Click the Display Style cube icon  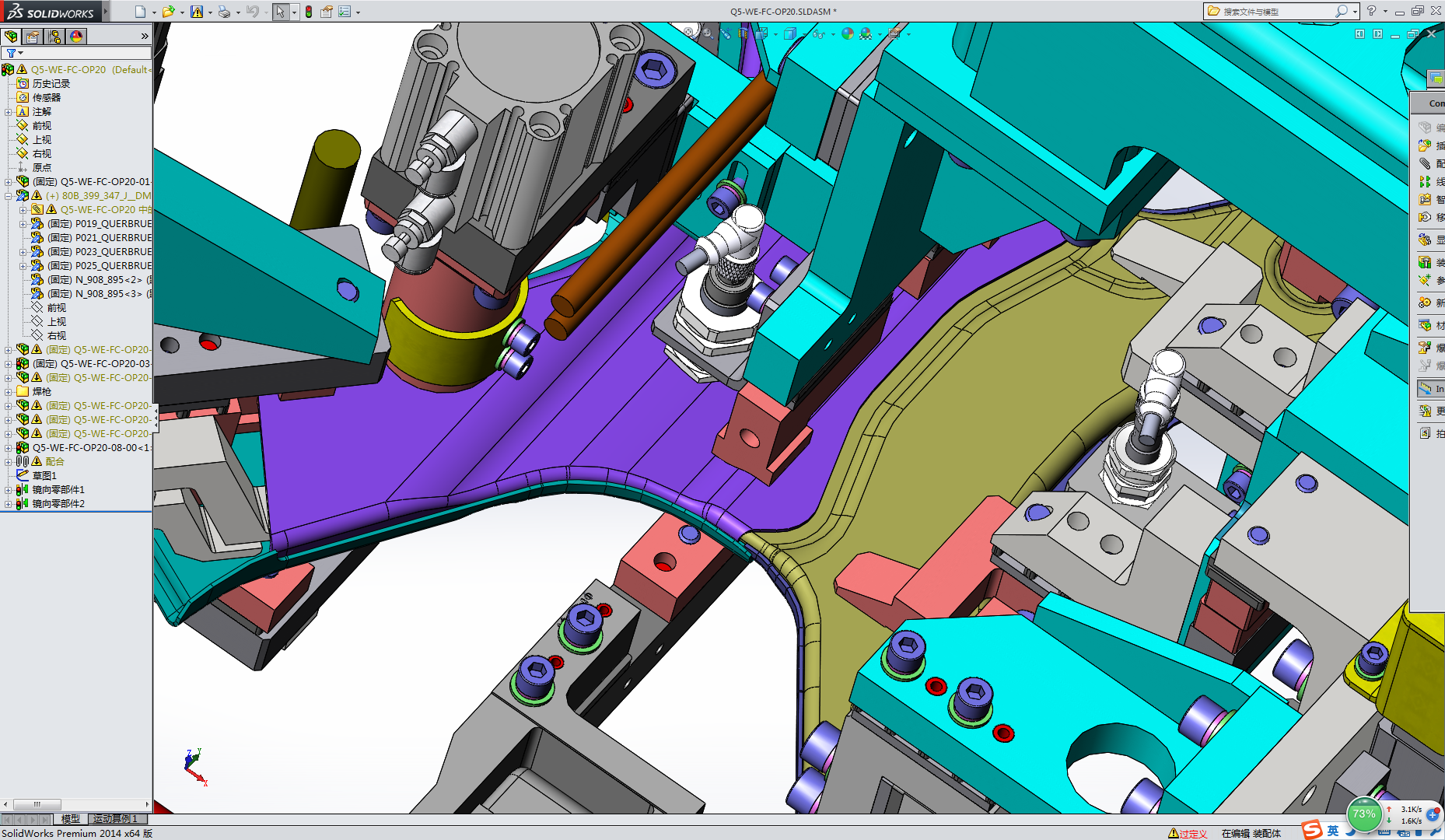click(790, 33)
